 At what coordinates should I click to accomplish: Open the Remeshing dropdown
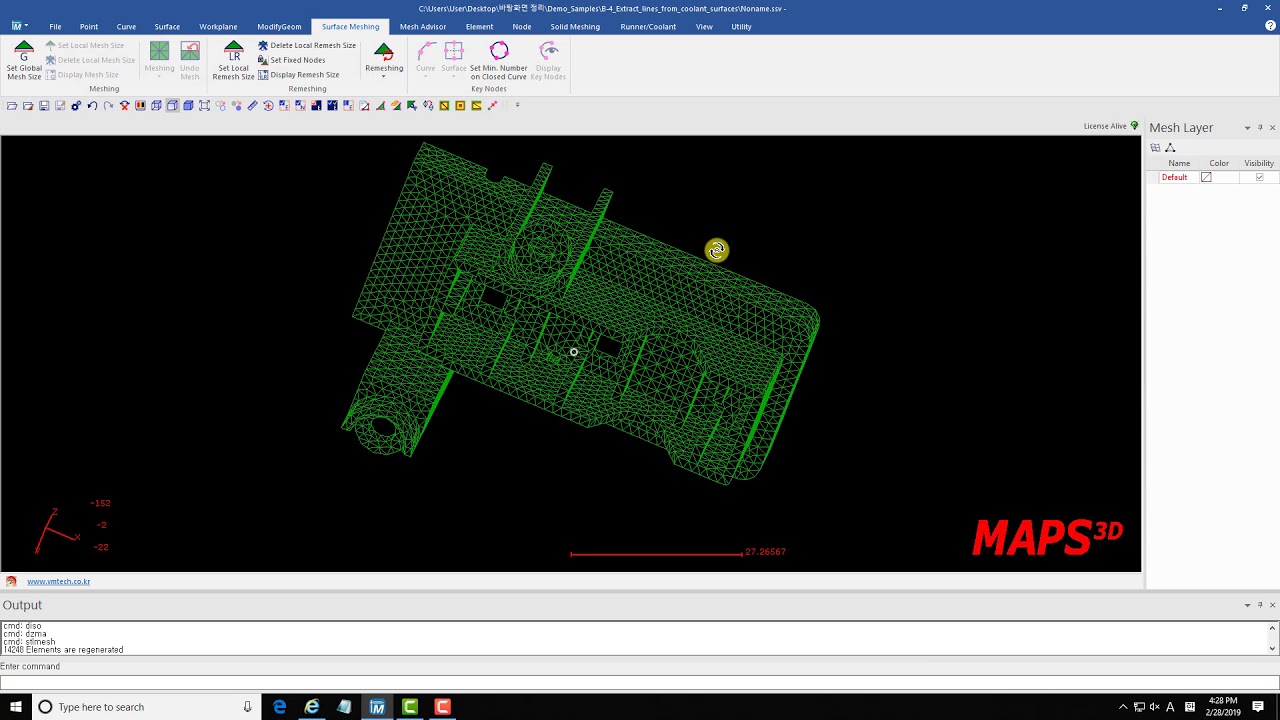click(384, 60)
